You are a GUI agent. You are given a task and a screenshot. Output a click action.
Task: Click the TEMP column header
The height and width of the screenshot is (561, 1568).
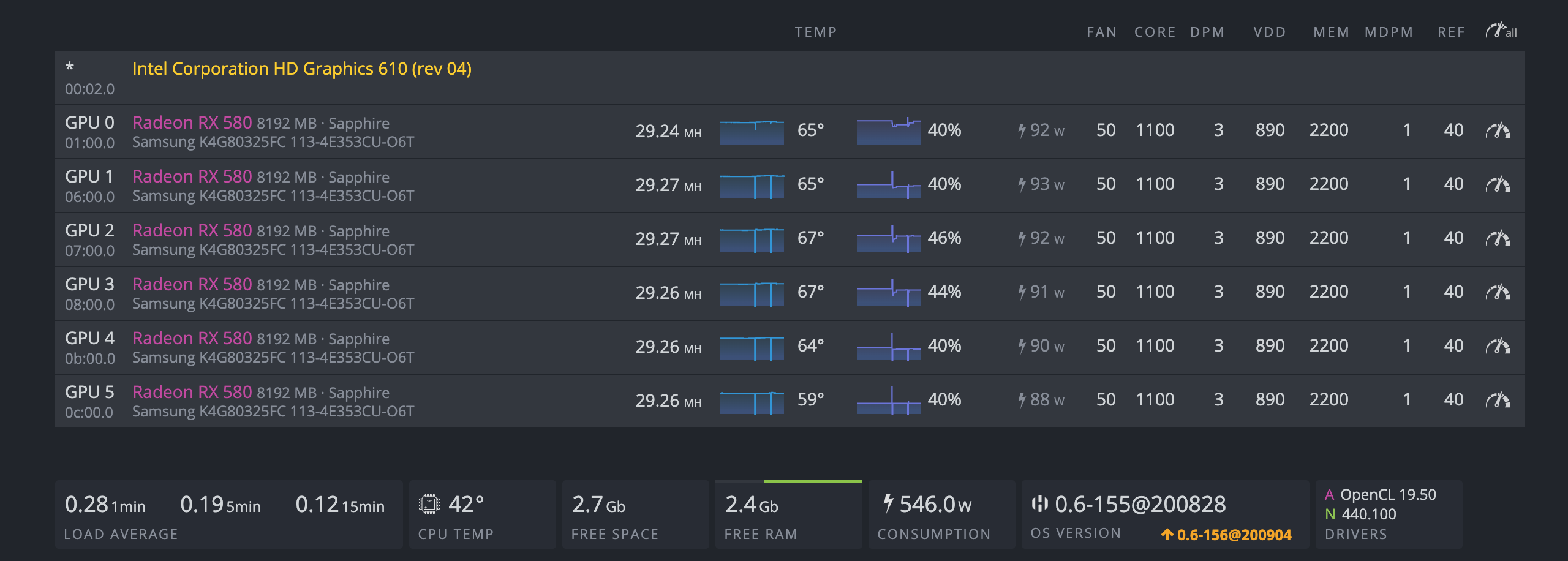(x=816, y=32)
